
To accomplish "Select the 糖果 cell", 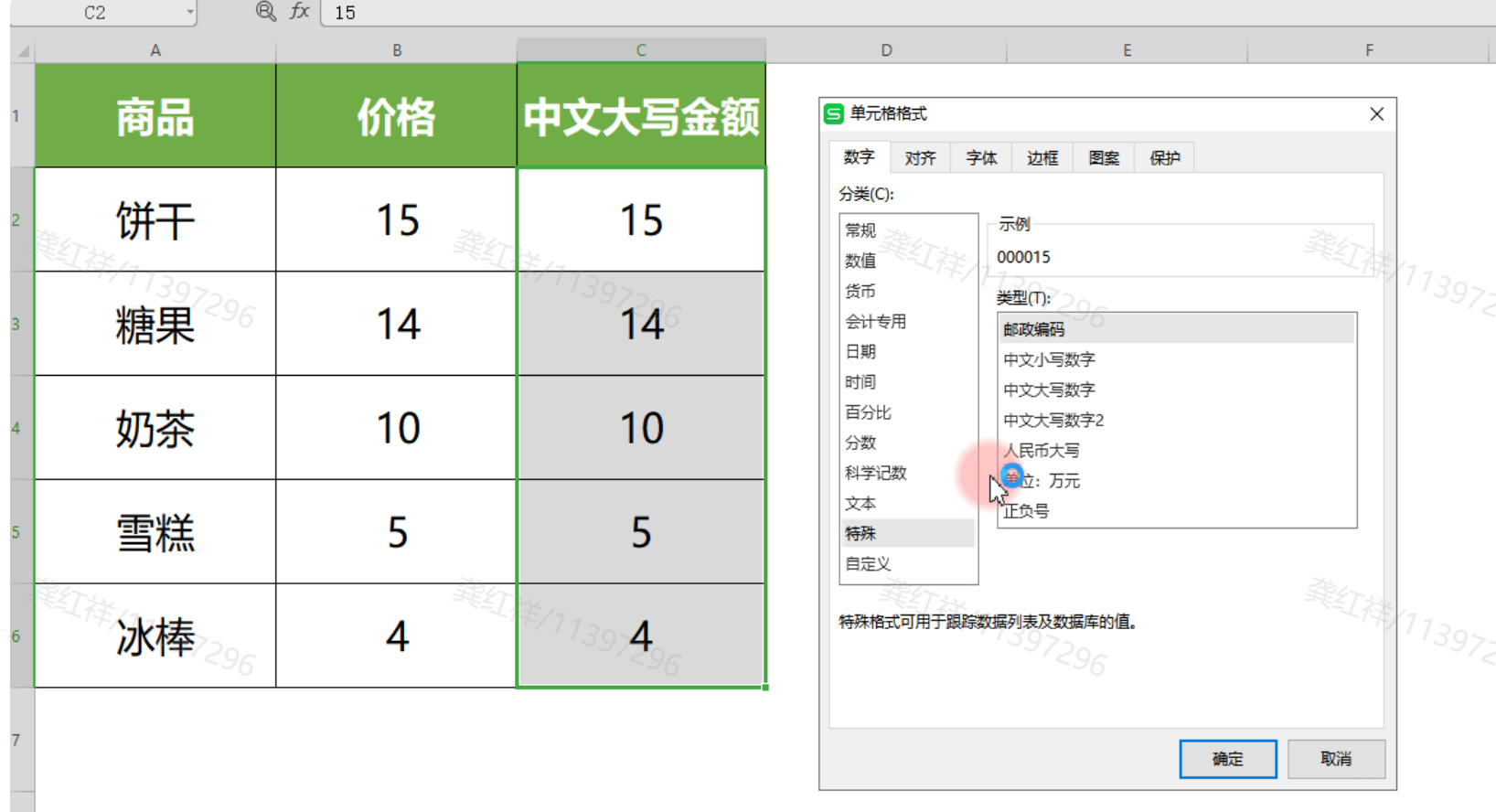I will 155,324.
